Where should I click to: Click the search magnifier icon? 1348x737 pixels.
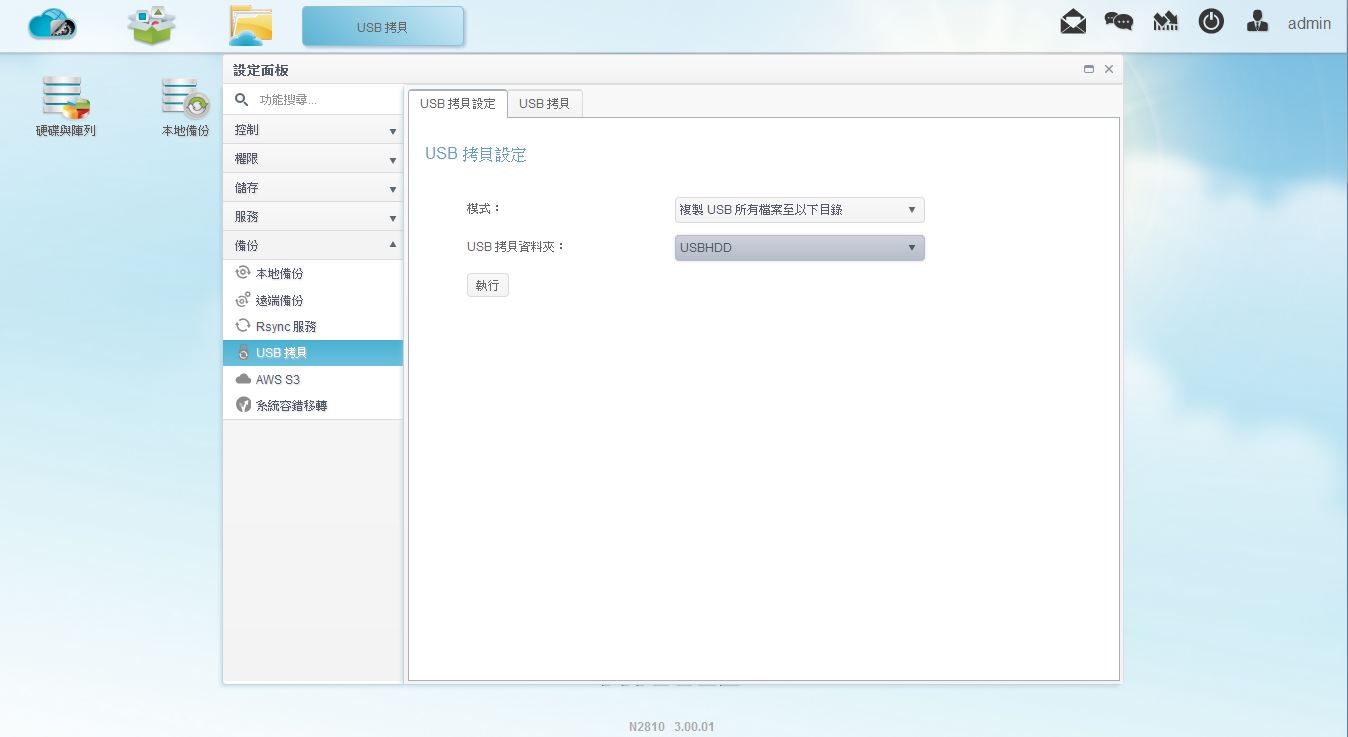[x=241, y=100]
